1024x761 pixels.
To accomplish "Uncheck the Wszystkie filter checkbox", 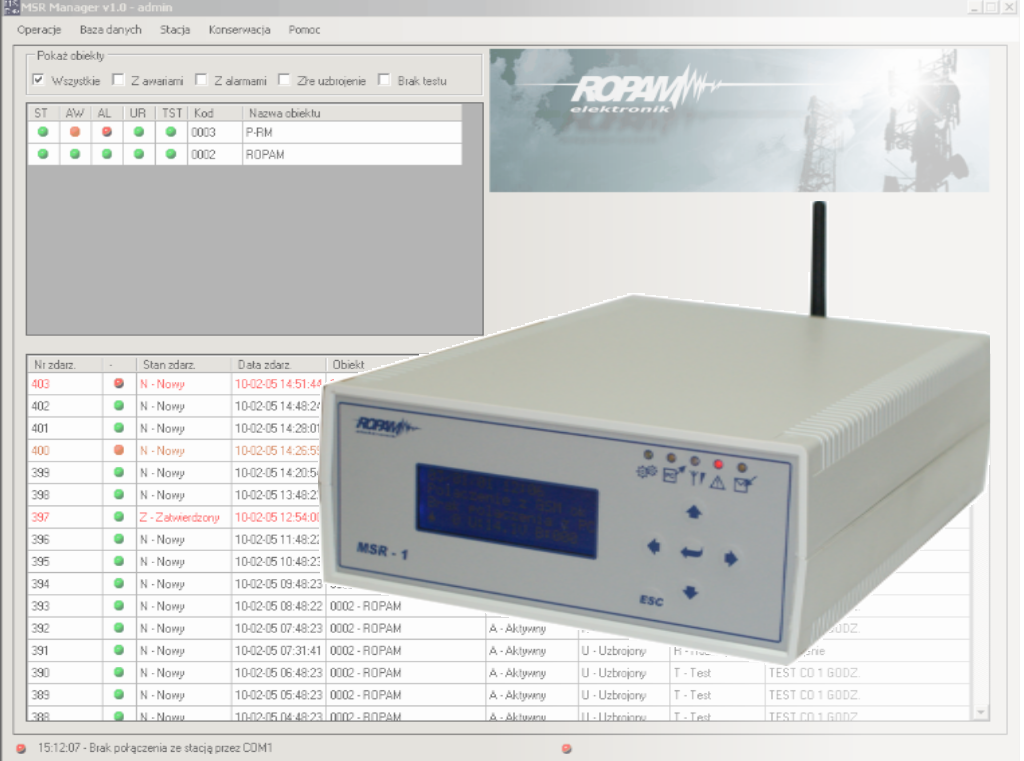I will [x=39, y=80].
